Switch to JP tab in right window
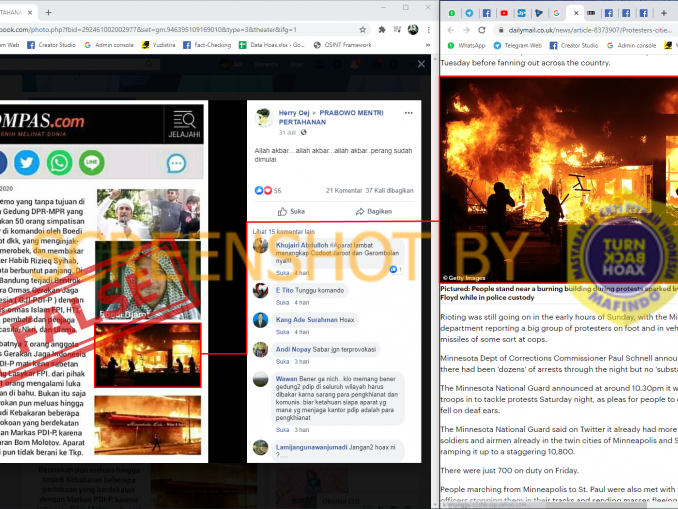 pyautogui.click(x=521, y=13)
